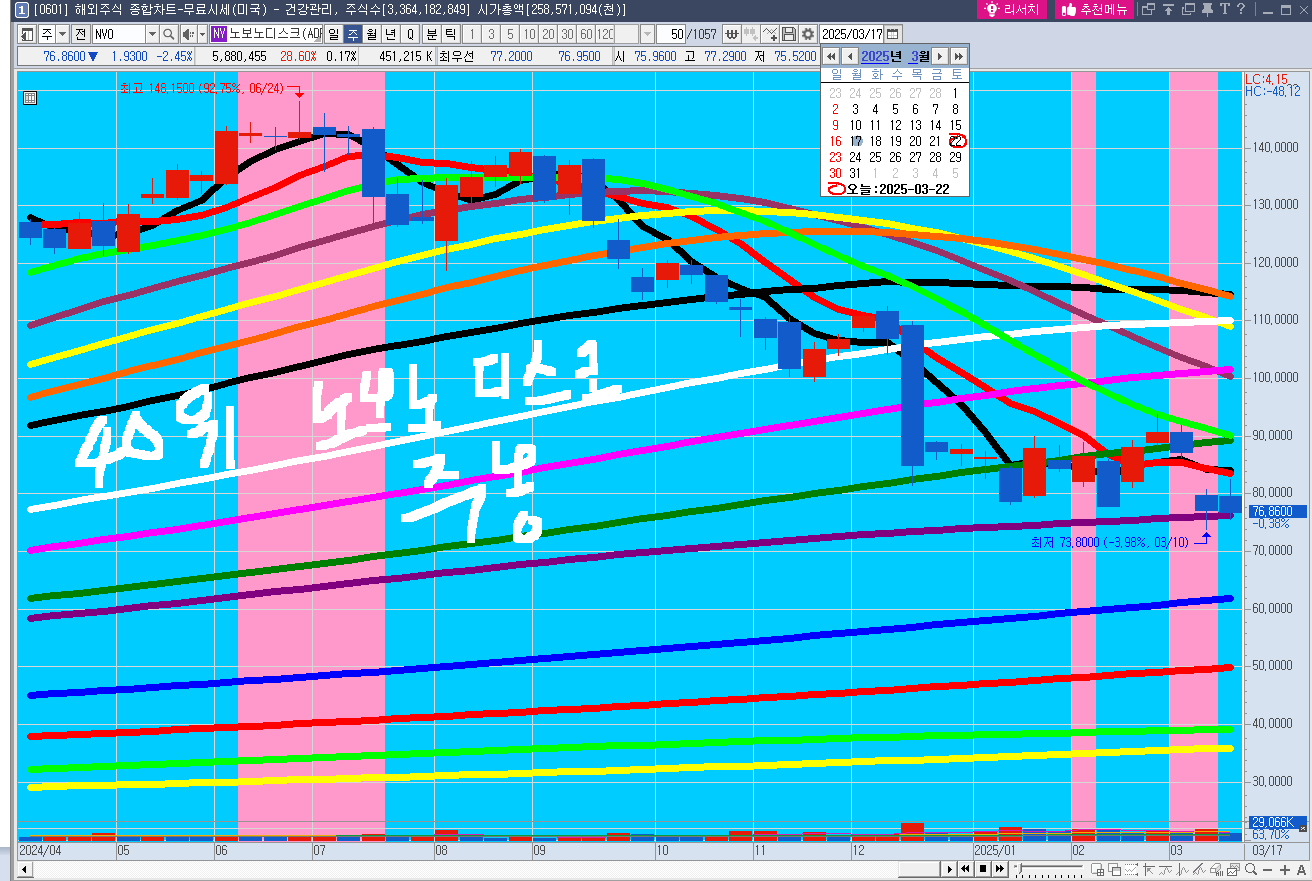Select the 년 yearly chart period
The width and height of the screenshot is (1312, 881).
coord(390,34)
